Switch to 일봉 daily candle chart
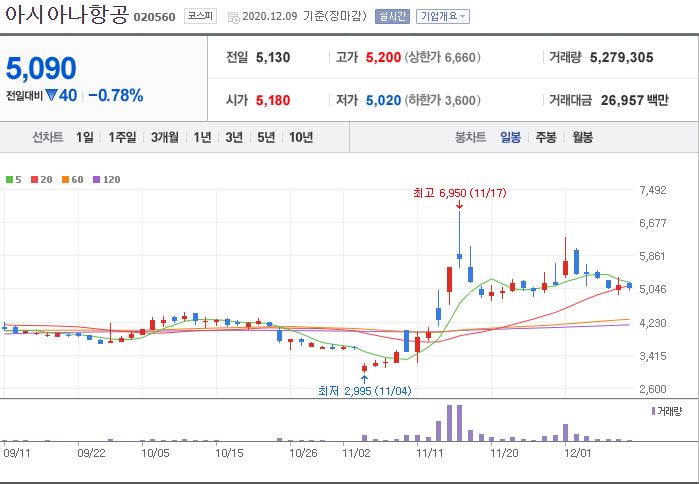699x484 pixels. [510, 137]
